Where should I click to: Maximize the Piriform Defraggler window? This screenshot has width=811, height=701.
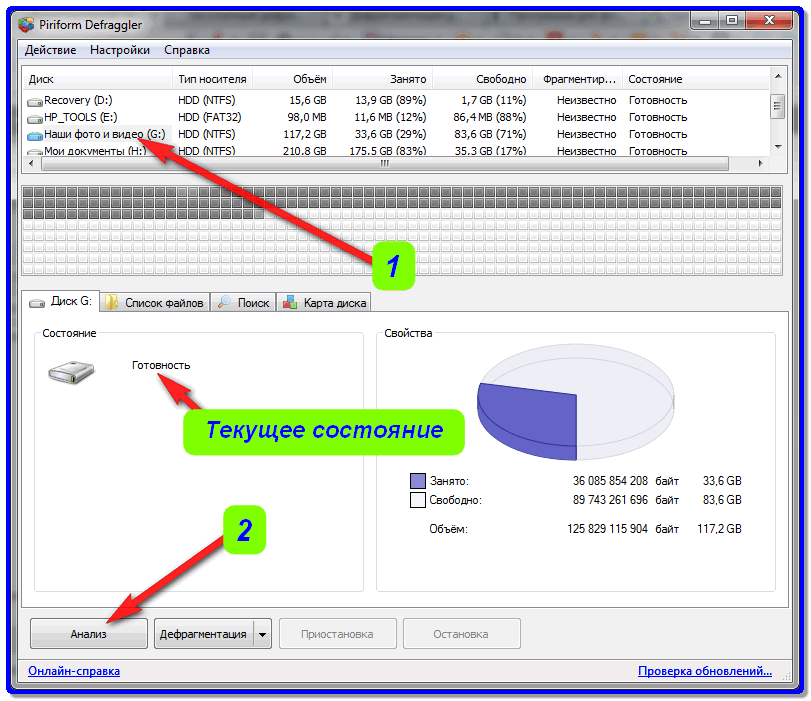click(731, 21)
